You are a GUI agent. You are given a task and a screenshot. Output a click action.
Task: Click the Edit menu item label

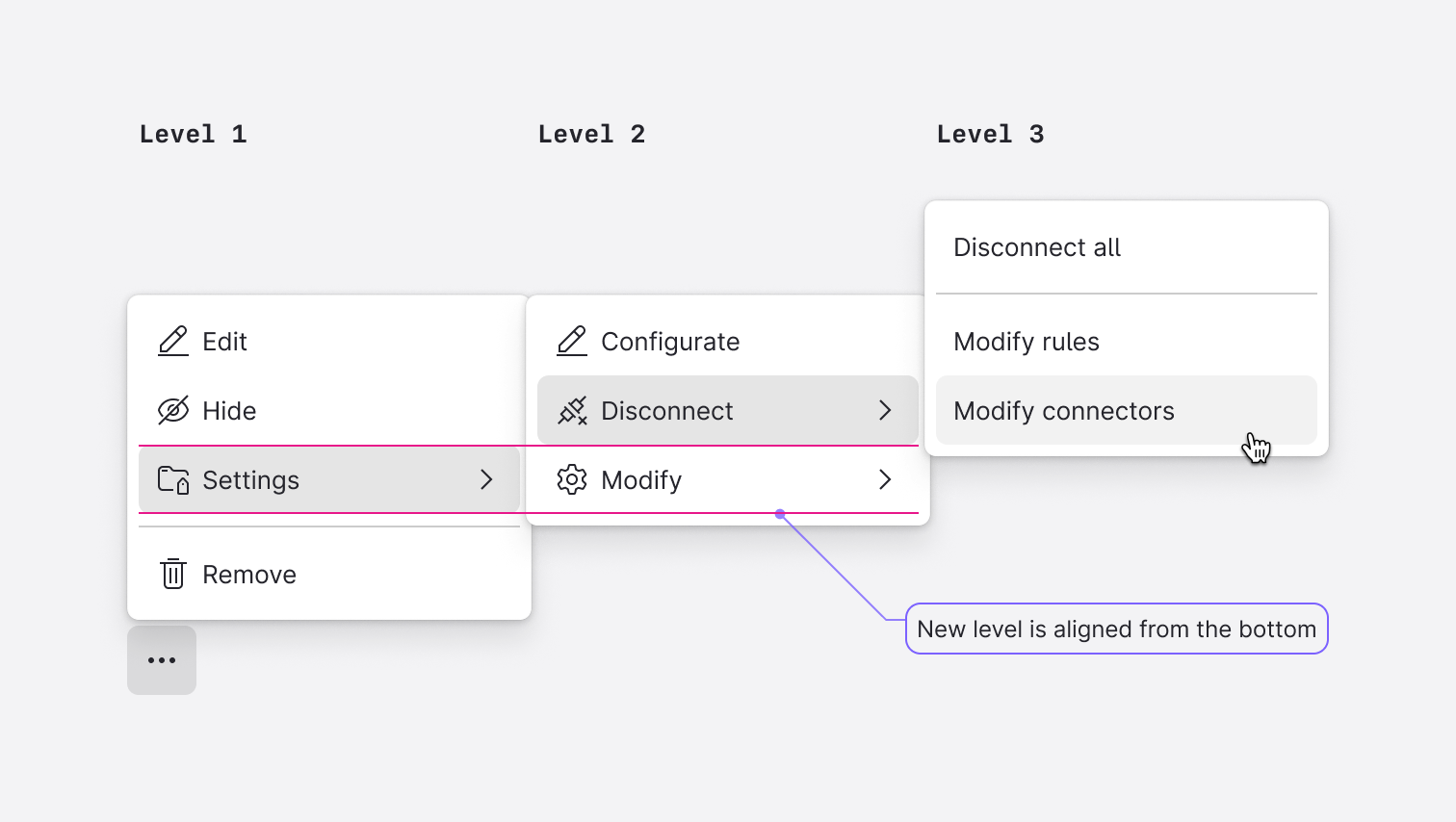pos(224,342)
